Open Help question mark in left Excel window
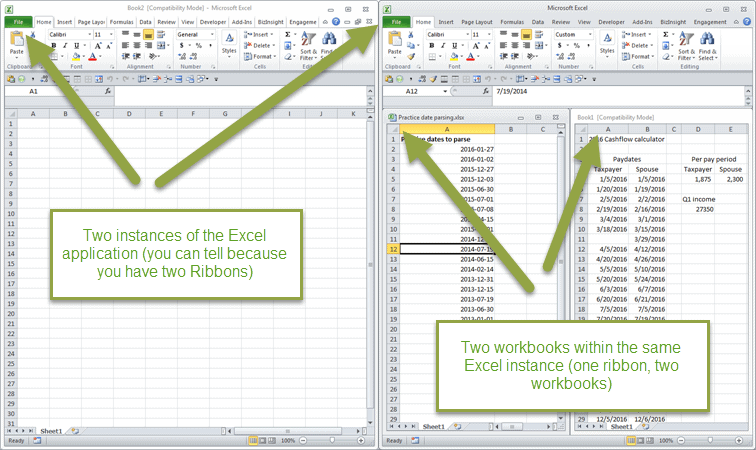756x450 pixels. point(336,22)
